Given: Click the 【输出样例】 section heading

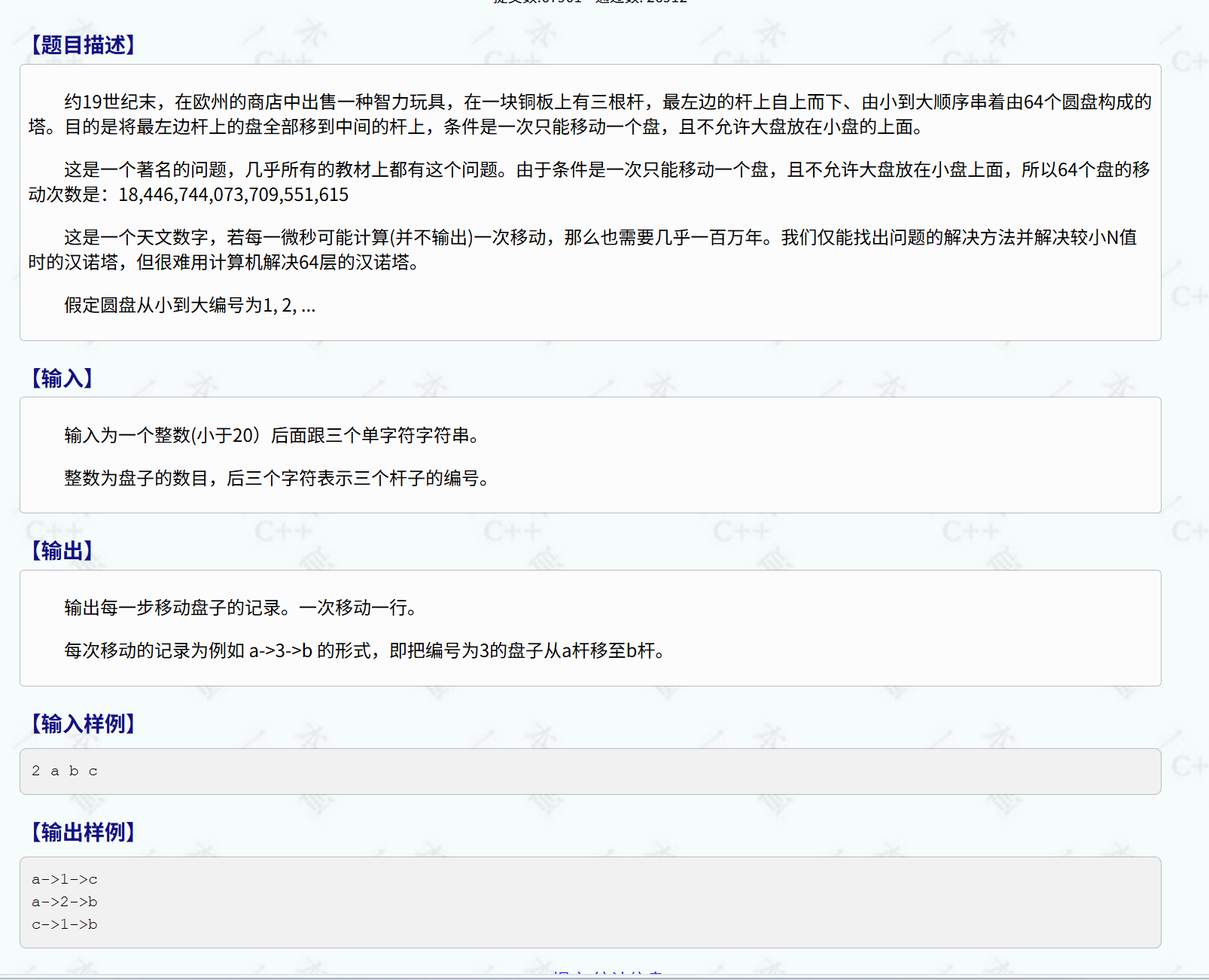Looking at the screenshot, I should [x=83, y=832].
